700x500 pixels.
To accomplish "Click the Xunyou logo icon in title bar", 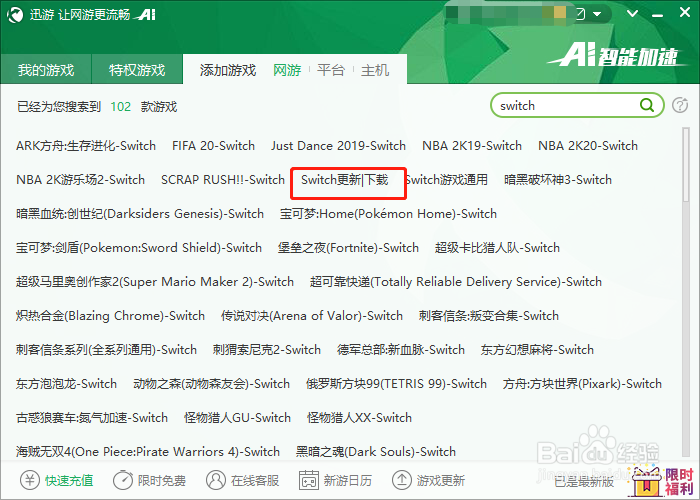I will 14,15.
